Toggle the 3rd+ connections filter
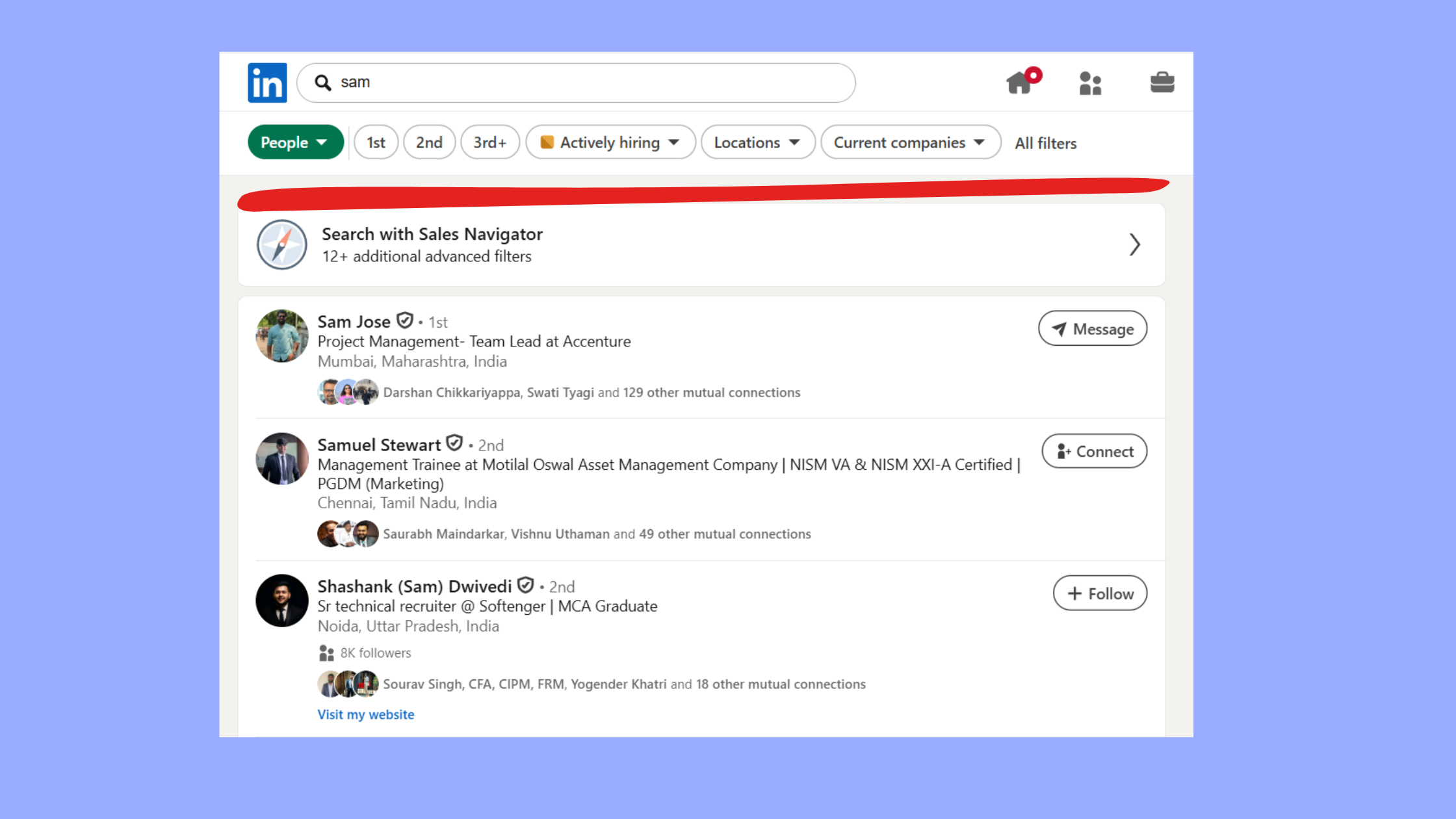This screenshot has height=819, width=1456. pos(490,142)
